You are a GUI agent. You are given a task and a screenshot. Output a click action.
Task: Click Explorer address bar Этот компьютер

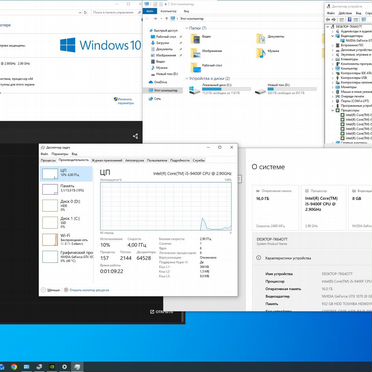(192, 19)
